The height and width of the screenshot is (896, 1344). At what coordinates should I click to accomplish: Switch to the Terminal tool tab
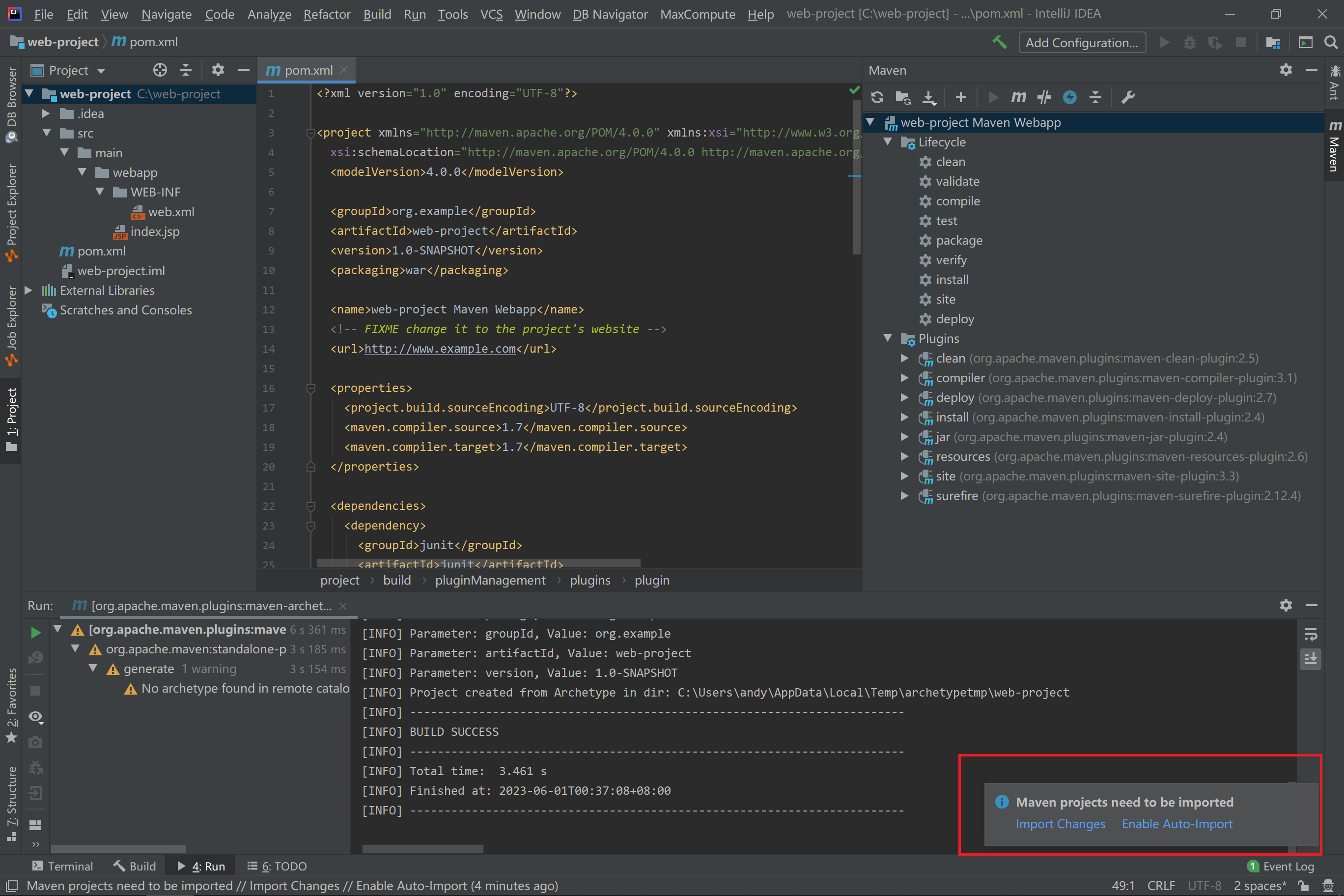pyautogui.click(x=63, y=867)
